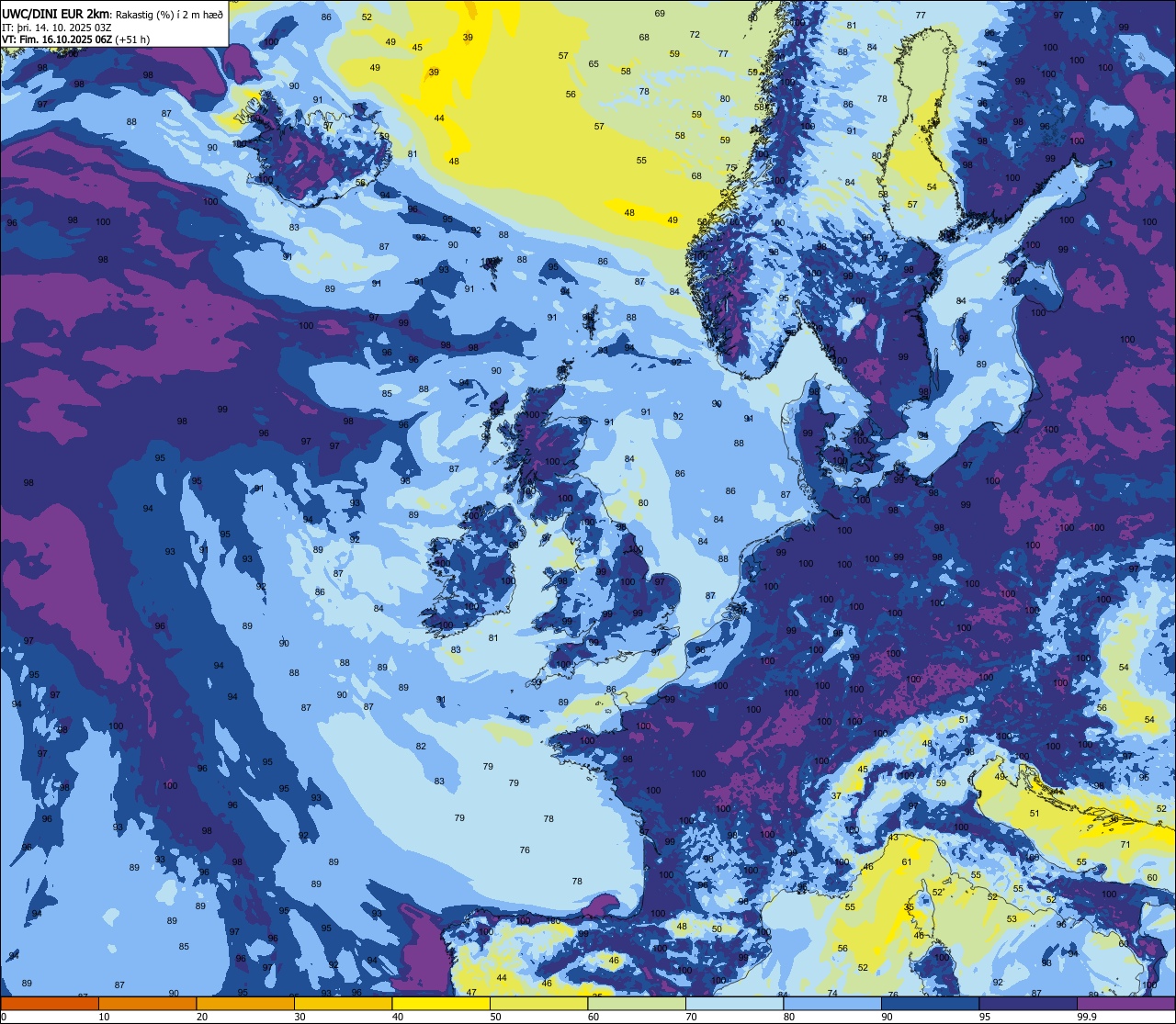Click the 40–50 percent bright yellow legend swatch
This screenshot has width=1176, height=1024.
pos(441,1003)
